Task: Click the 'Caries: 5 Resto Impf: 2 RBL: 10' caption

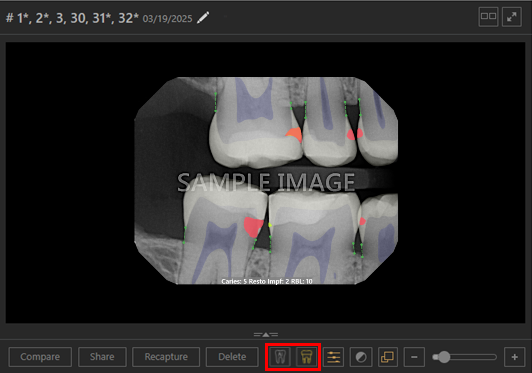Action: coord(267,281)
